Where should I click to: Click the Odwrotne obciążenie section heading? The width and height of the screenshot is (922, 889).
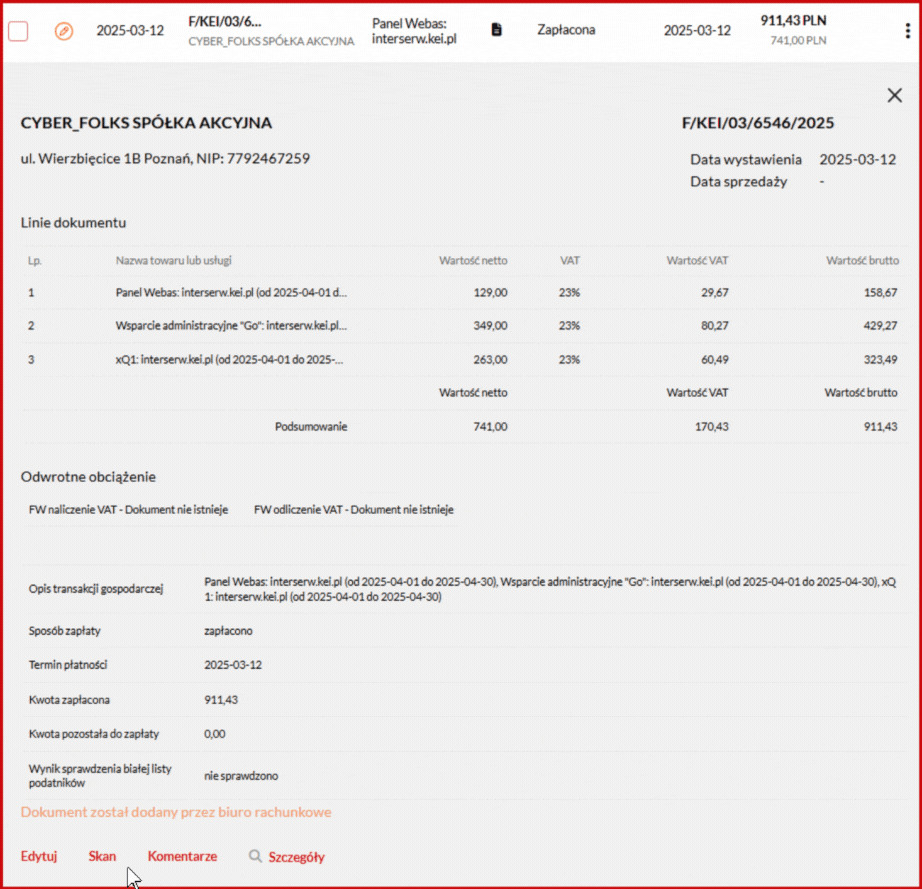(x=88, y=477)
